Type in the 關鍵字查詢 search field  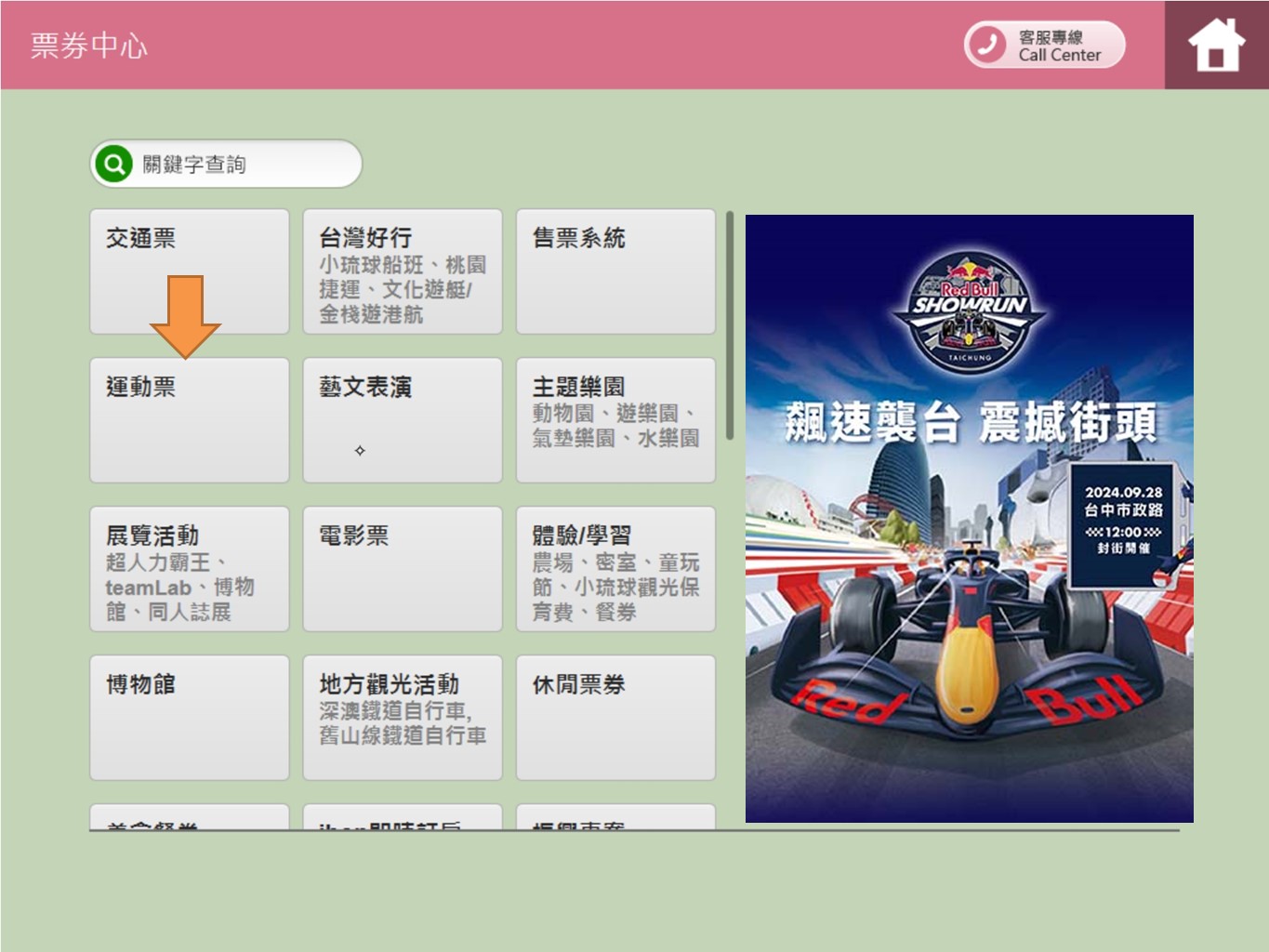(x=246, y=165)
